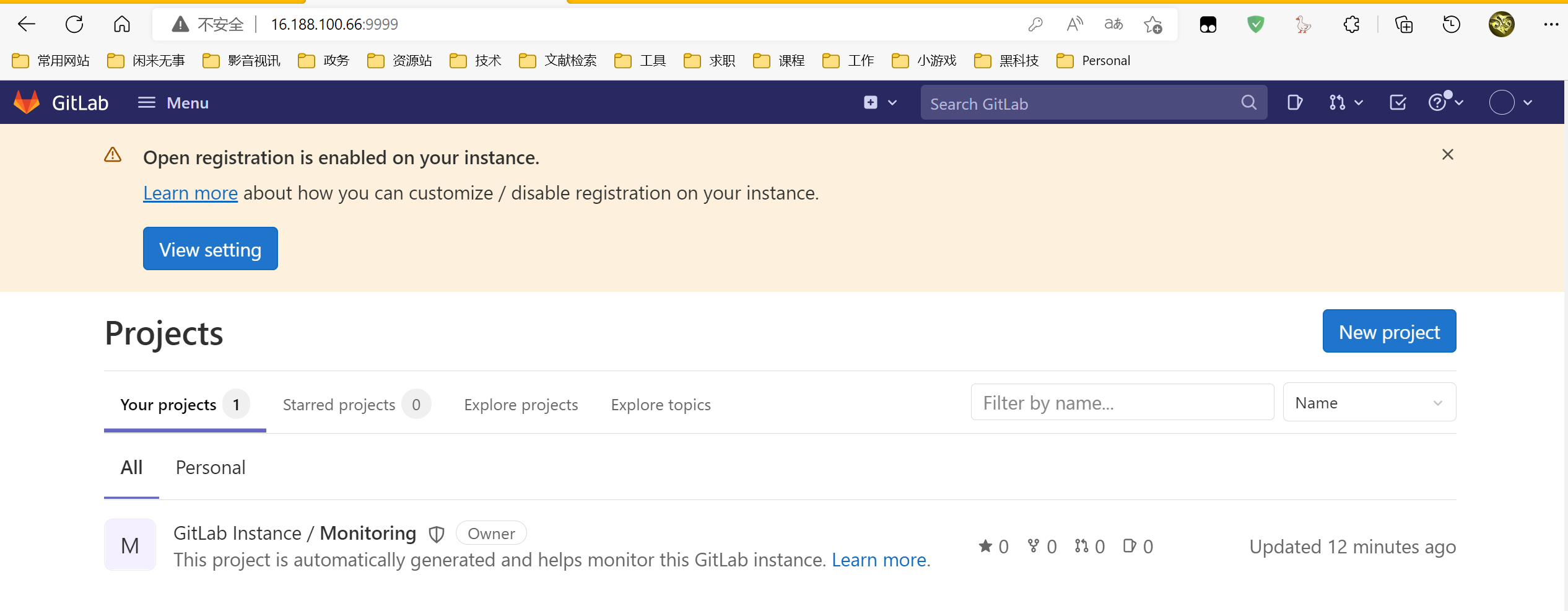
Task: Click the internal visibility shield icon
Action: pos(437,534)
